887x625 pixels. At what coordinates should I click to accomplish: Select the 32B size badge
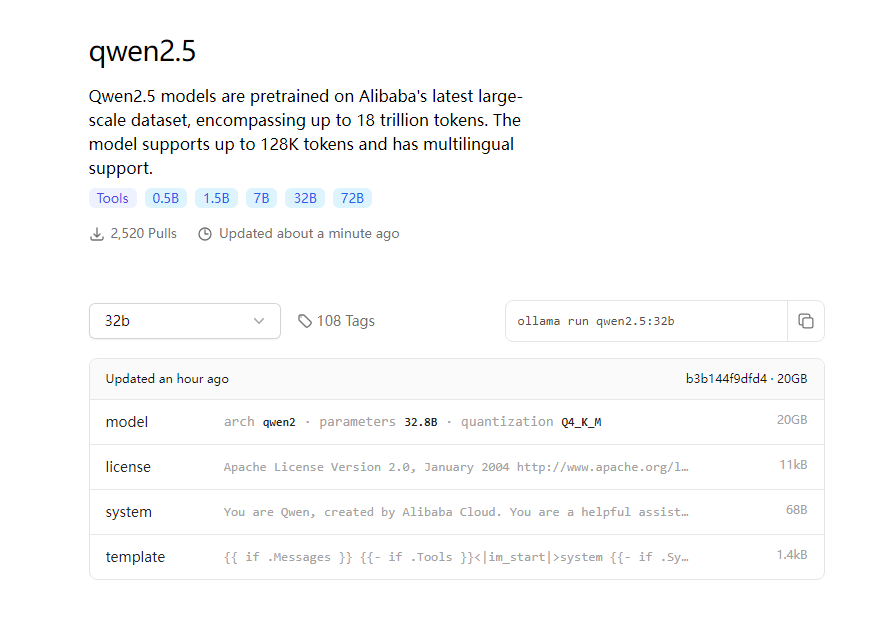tap(305, 198)
